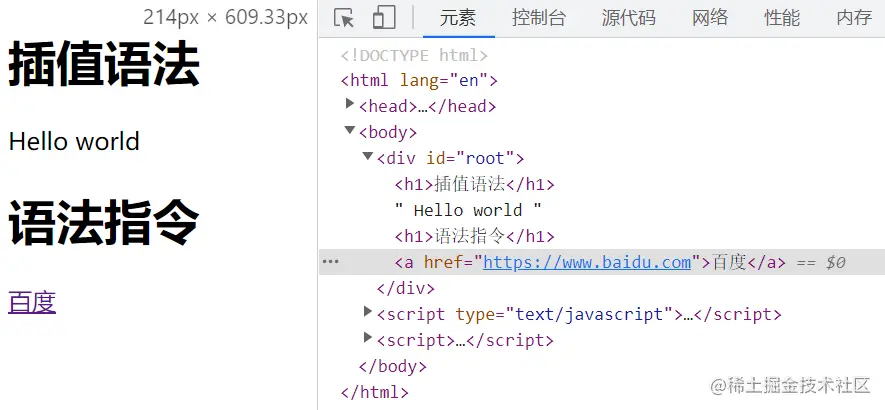Switch to the 控制台 tab
This screenshot has width=885, height=410.
538,18
